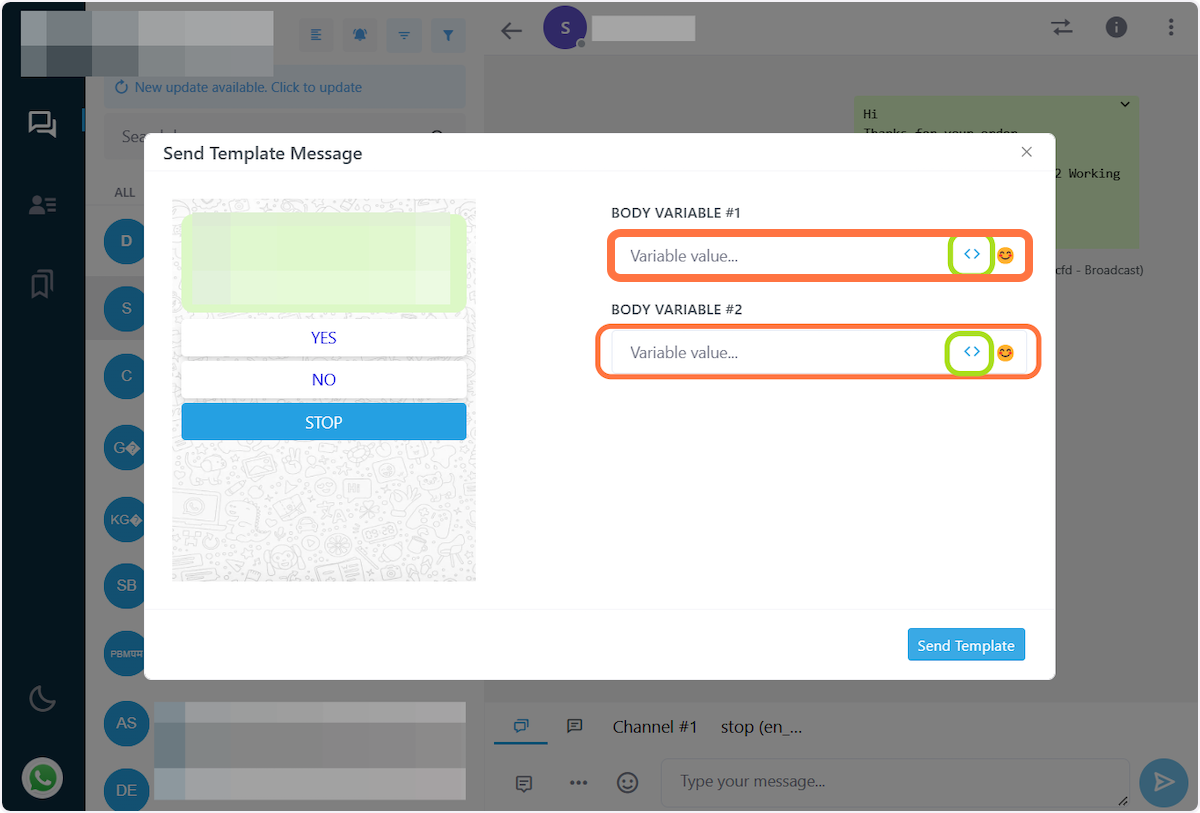This screenshot has height=813, width=1200.
Task: Click the WhatsApp logo in sidebar
Action: click(x=43, y=778)
